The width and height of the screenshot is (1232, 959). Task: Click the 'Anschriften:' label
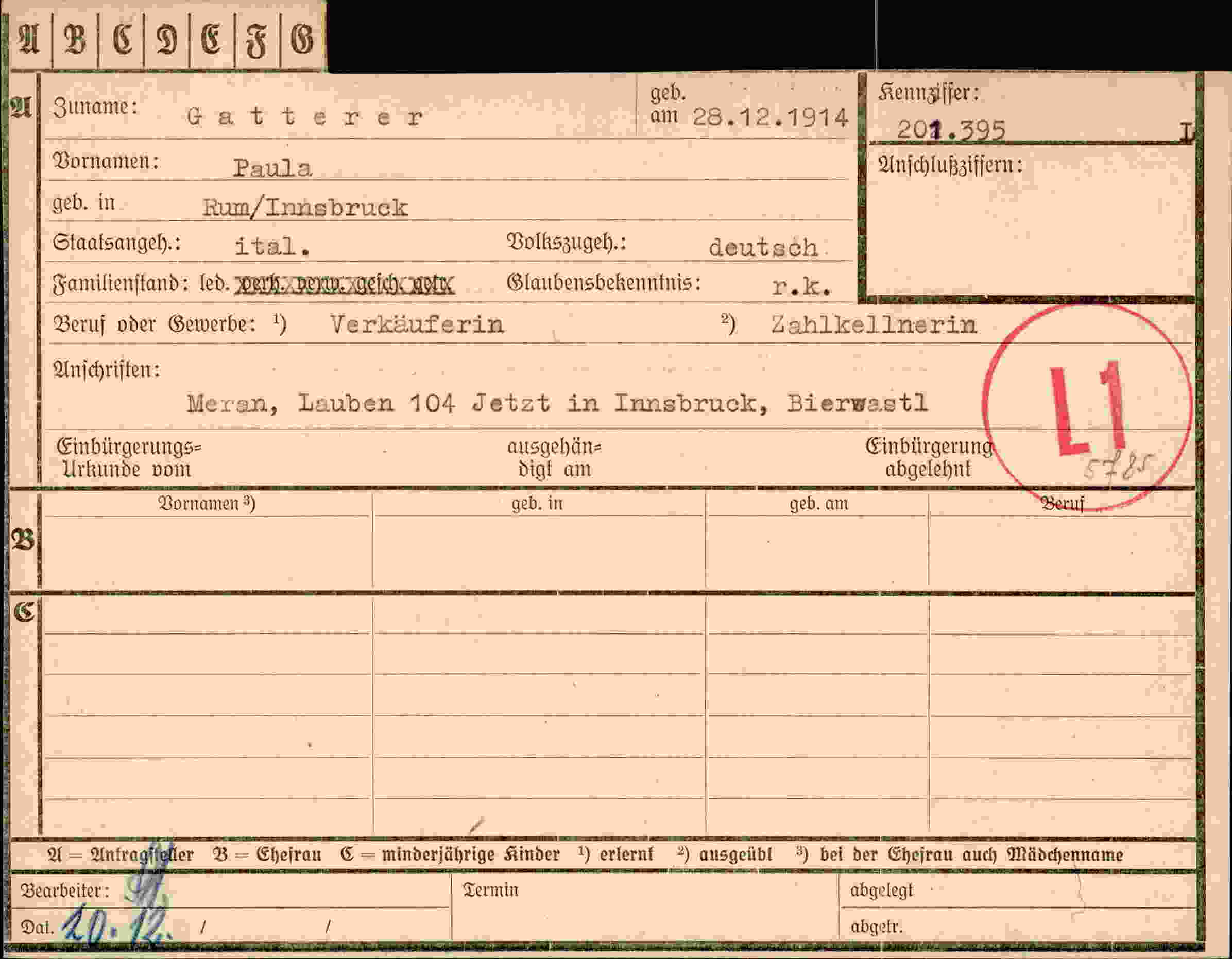[106, 369]
